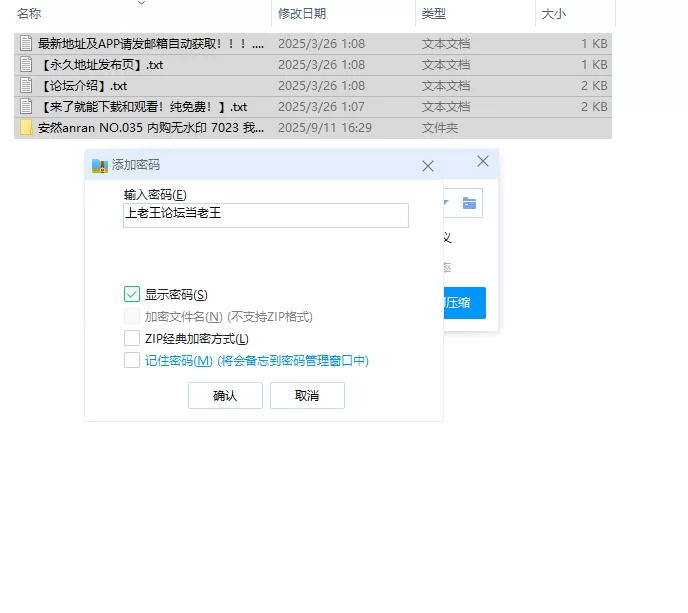Screen dimensions: 688x613
Task: Tick the 记住密码 checkbox
Action: coord(132,360)
